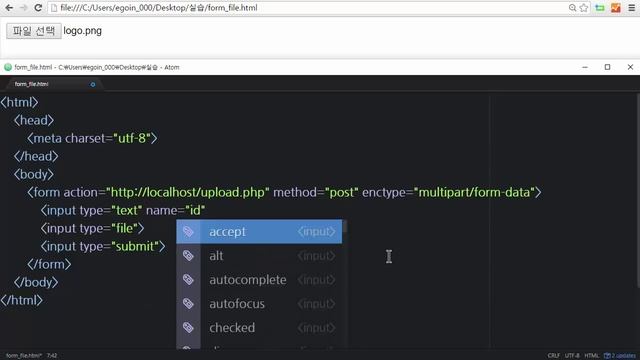
Task: Choose autofocus attribute suggestion
Action: click(x=259, y=304)
